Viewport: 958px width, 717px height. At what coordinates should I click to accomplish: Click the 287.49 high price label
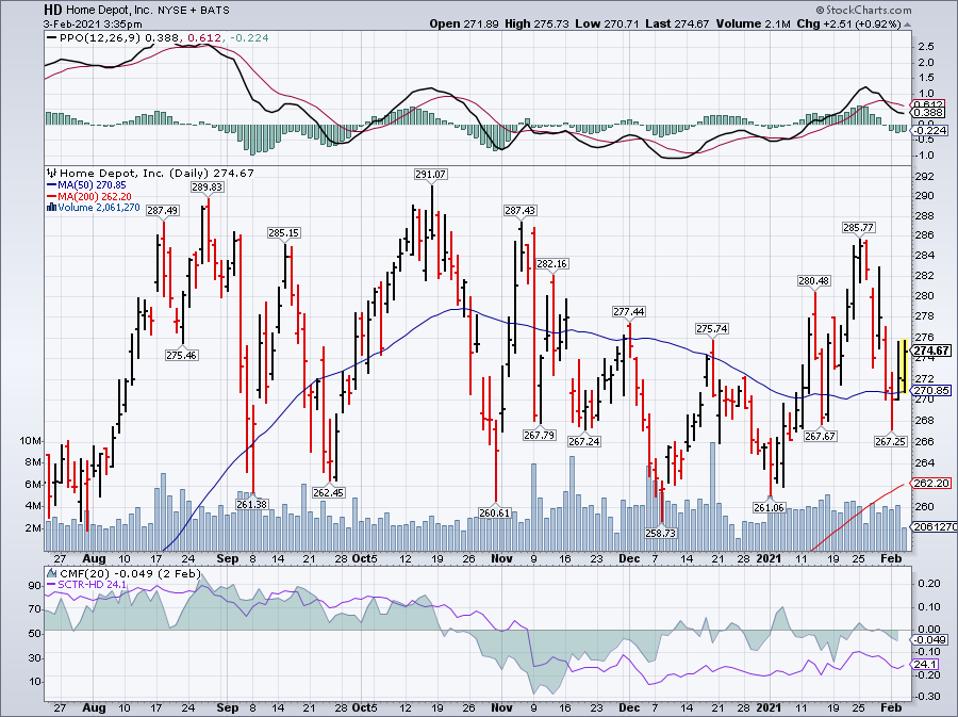[x=163, y=211]
